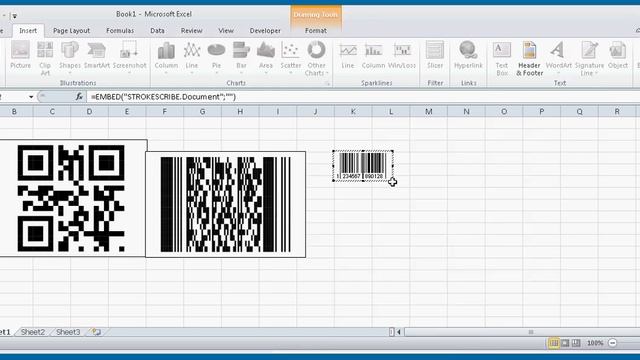Insert a Pie chart

pos(216,58)
